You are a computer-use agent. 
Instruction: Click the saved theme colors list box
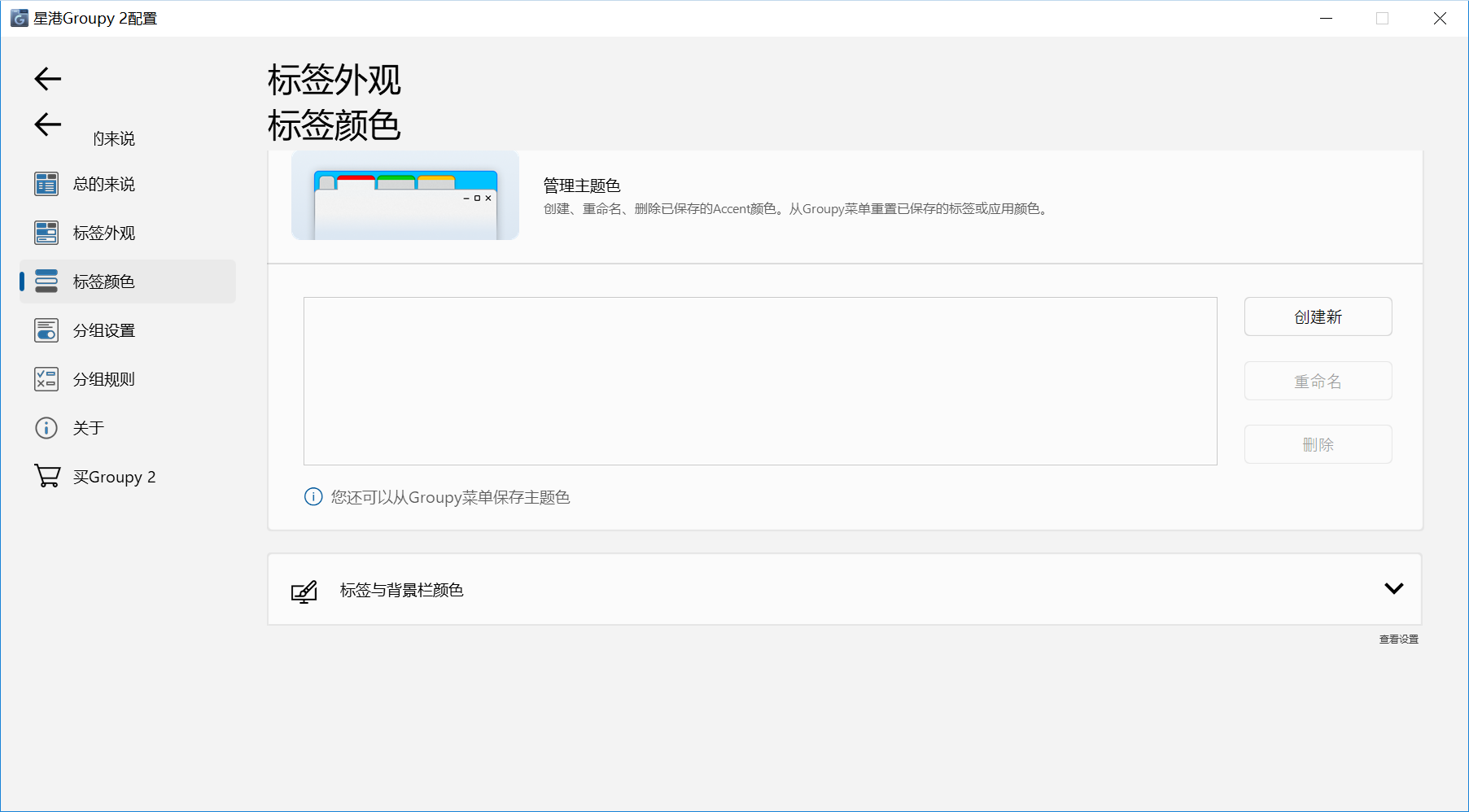click(x=760, y=381)
